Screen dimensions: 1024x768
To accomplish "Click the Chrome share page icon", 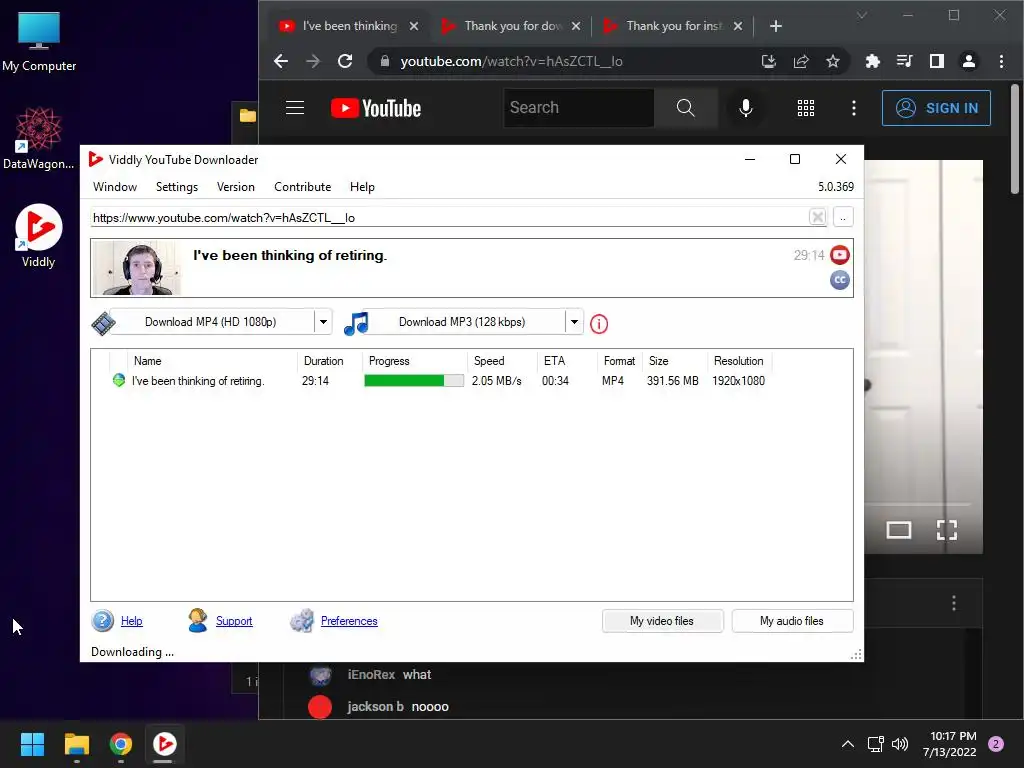I will pyautogui.click(x=801, y=61).
